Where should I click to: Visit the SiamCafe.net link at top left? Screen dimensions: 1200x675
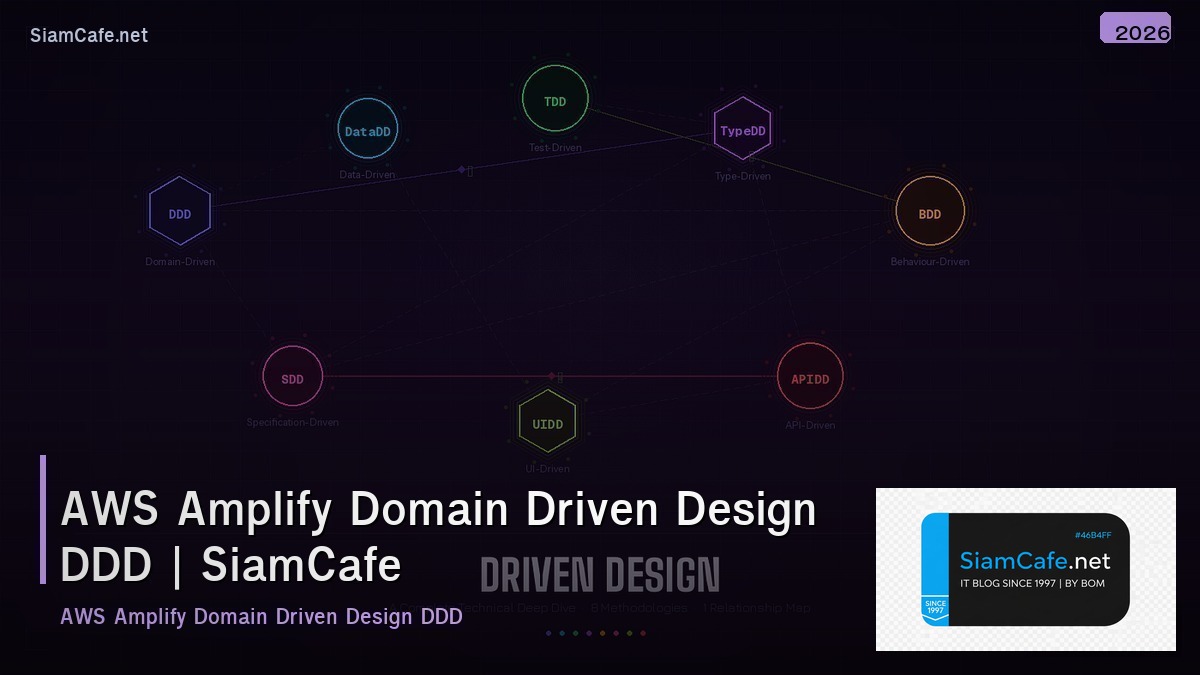coord(89,35)
